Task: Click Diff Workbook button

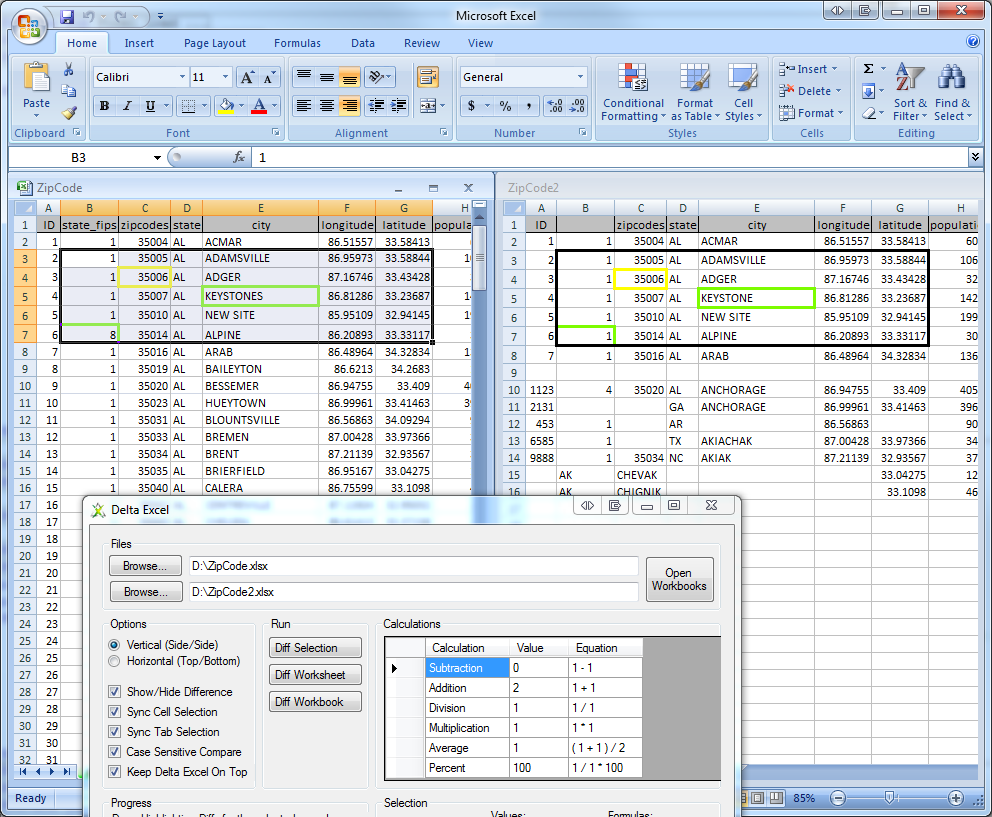Action: click(x=315, y=702)
